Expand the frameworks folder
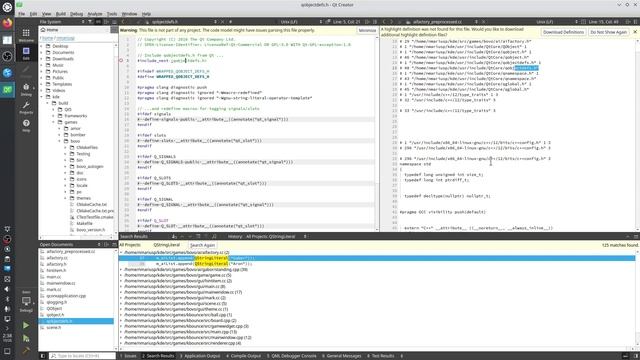This screenshot has width=640, height=360. tap(53, 116)
